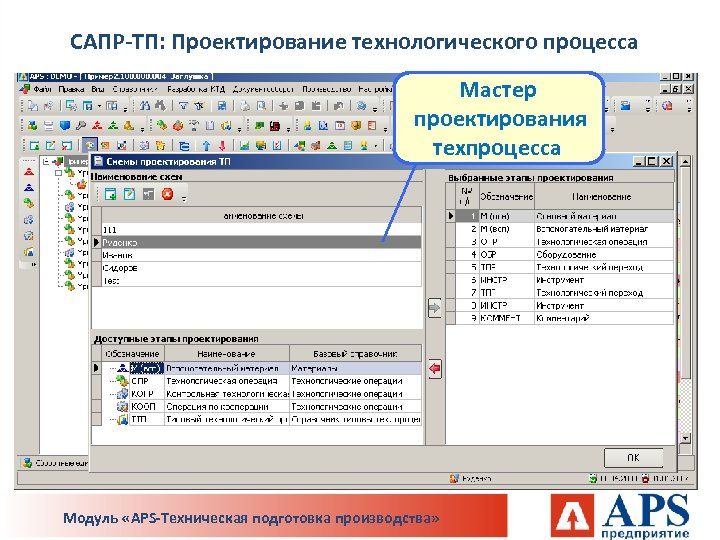Click the edit scheme pencil icon

click(130, 195)
